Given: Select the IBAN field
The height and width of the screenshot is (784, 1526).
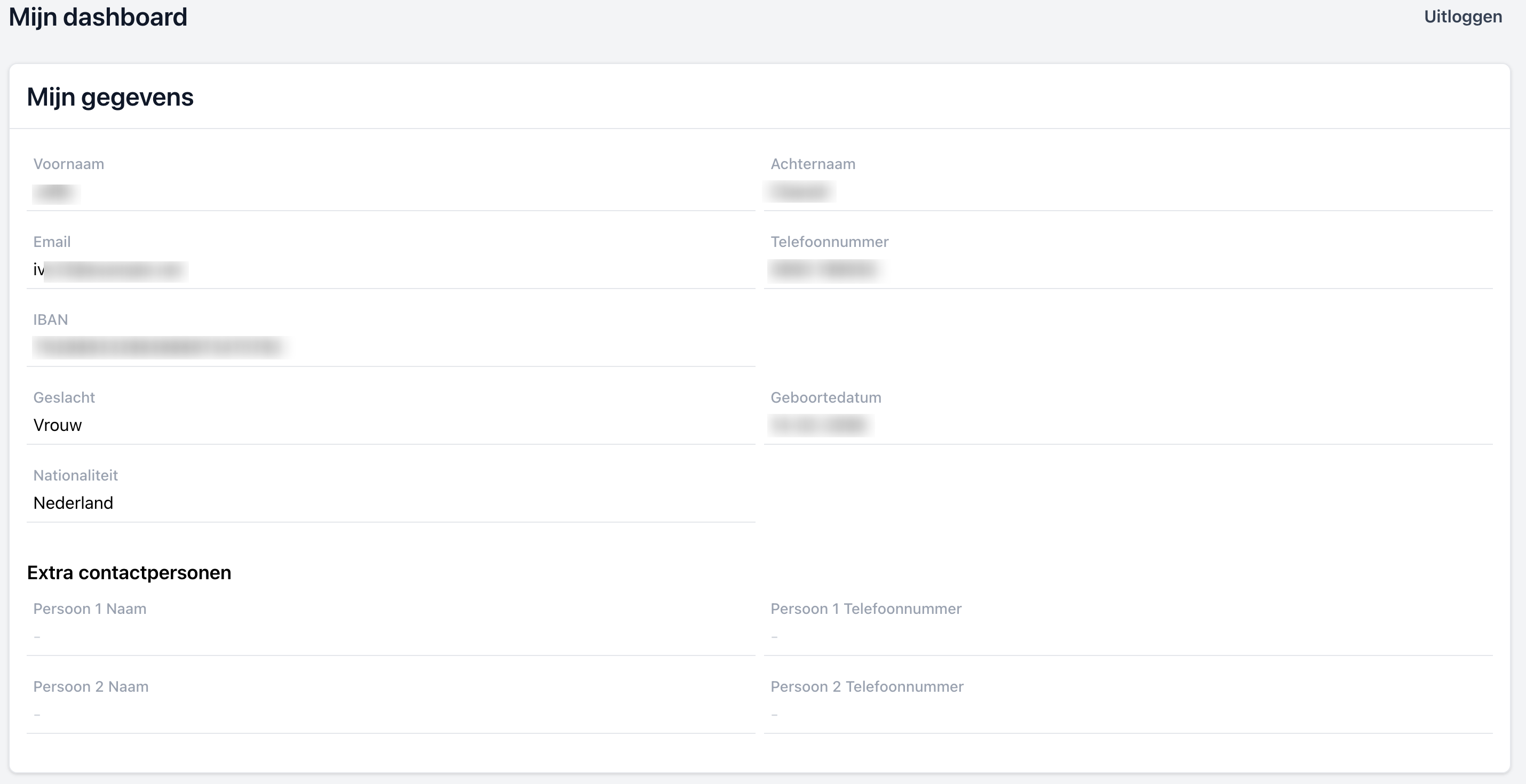Looking at the screenshot, I should tap(391, 348).
